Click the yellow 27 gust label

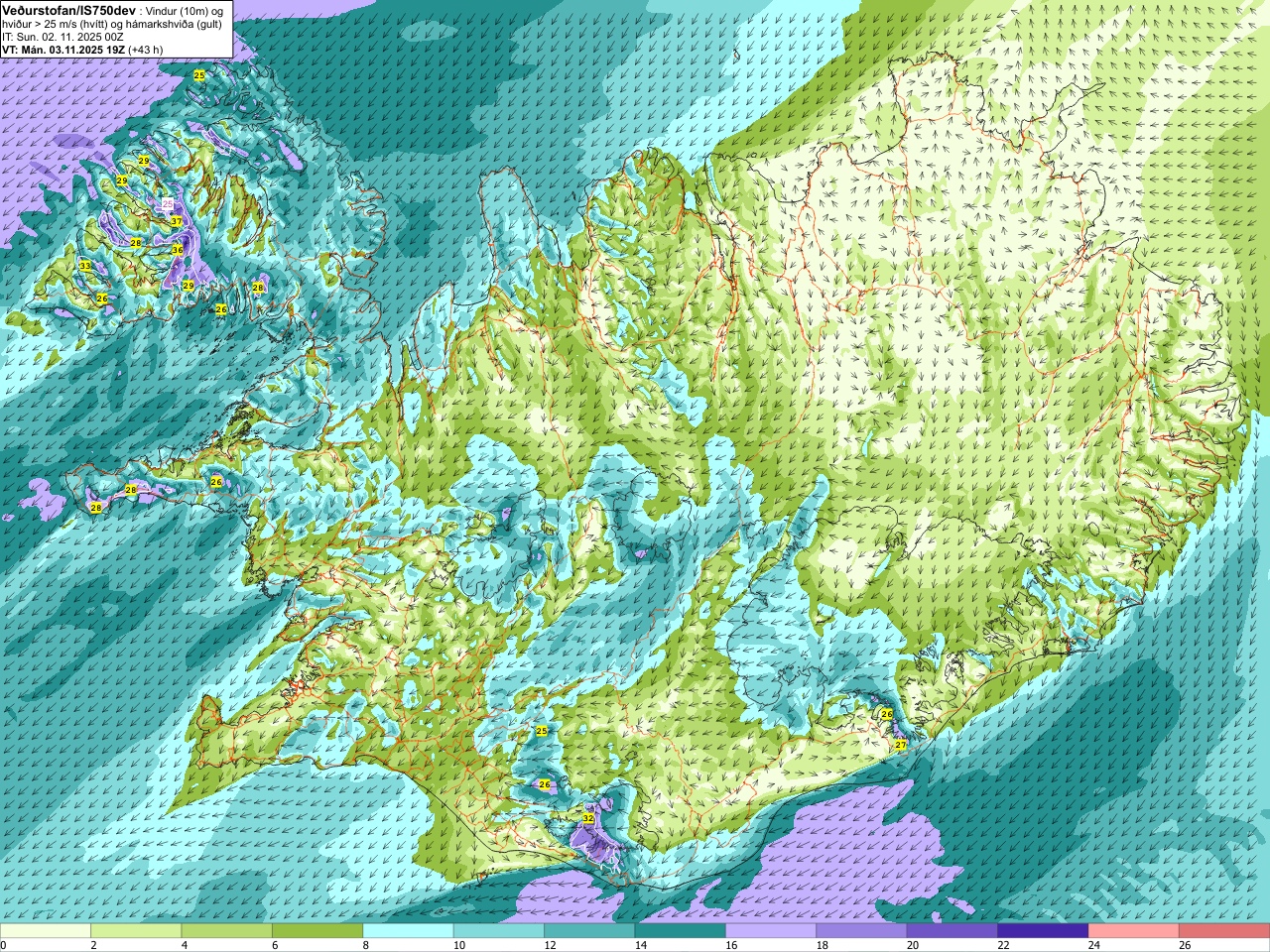[901, 745]
